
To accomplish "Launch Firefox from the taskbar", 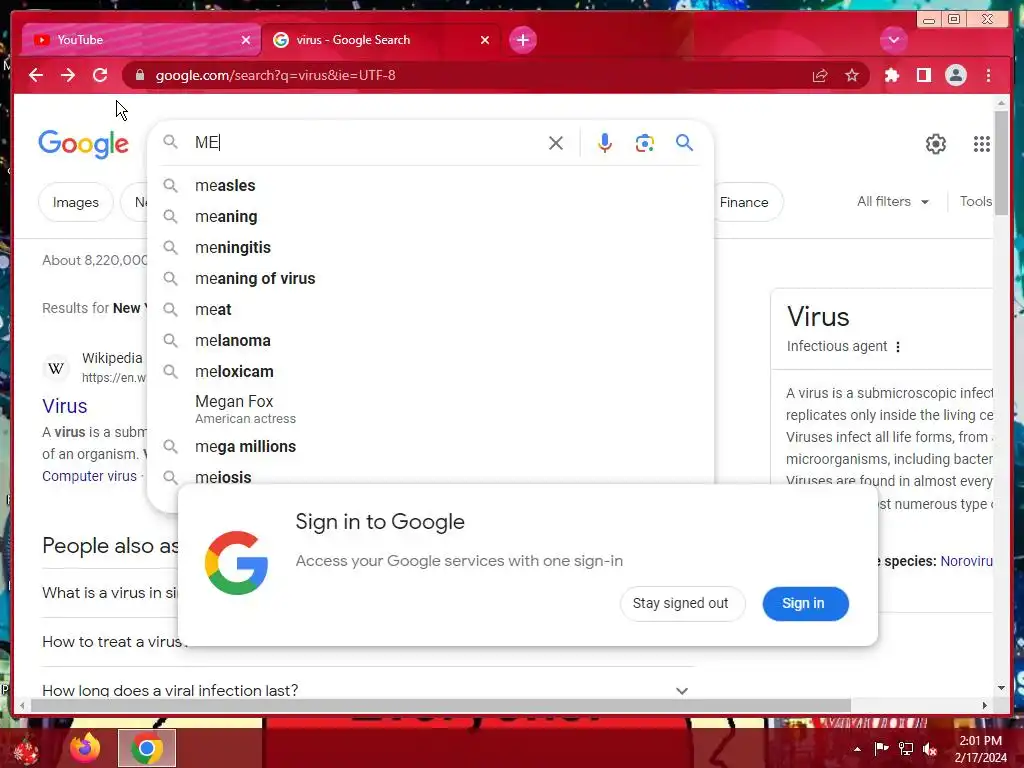I will 85,748.
